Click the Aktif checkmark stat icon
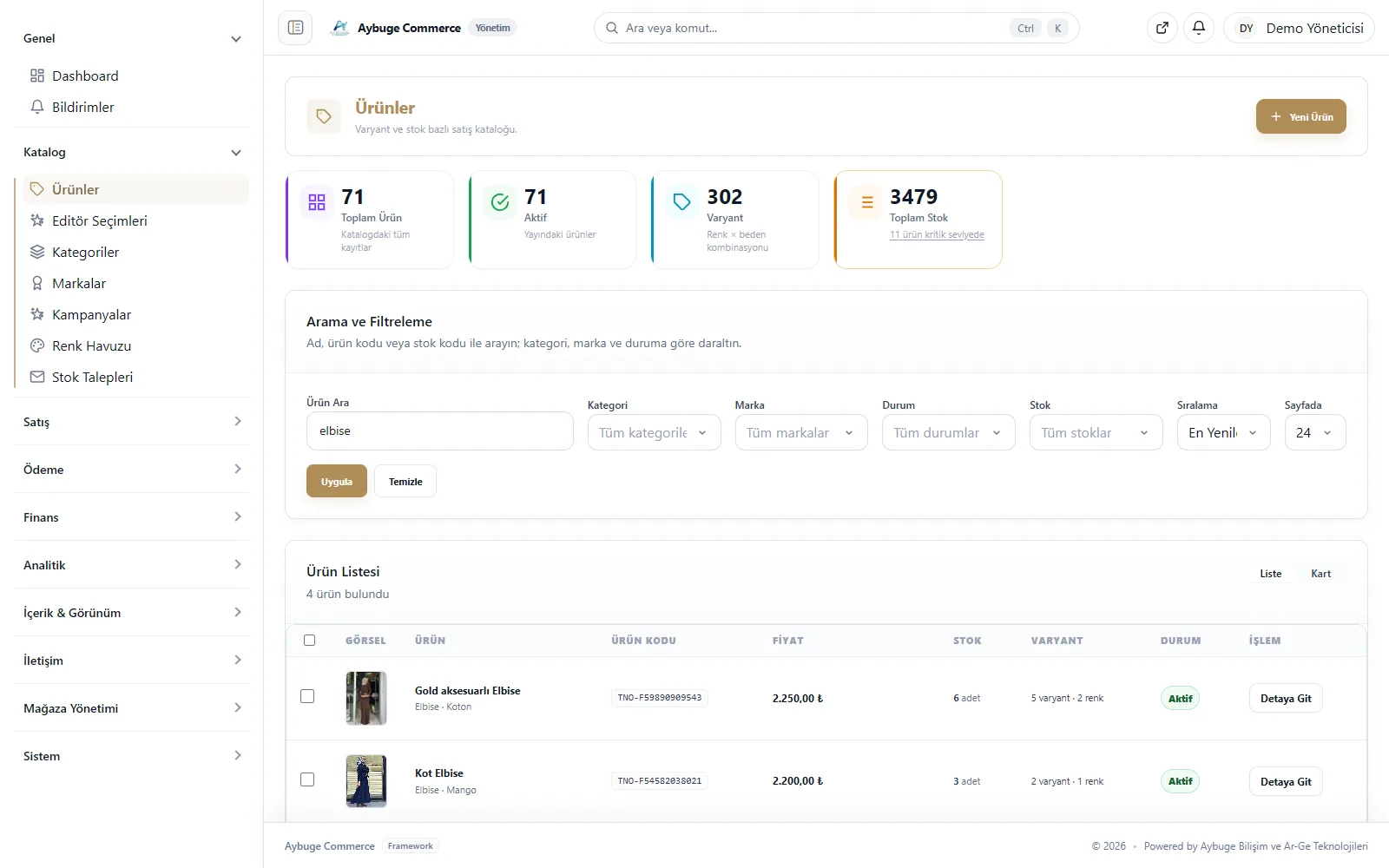Screen dimensions: 1389x868 [500, 202]
